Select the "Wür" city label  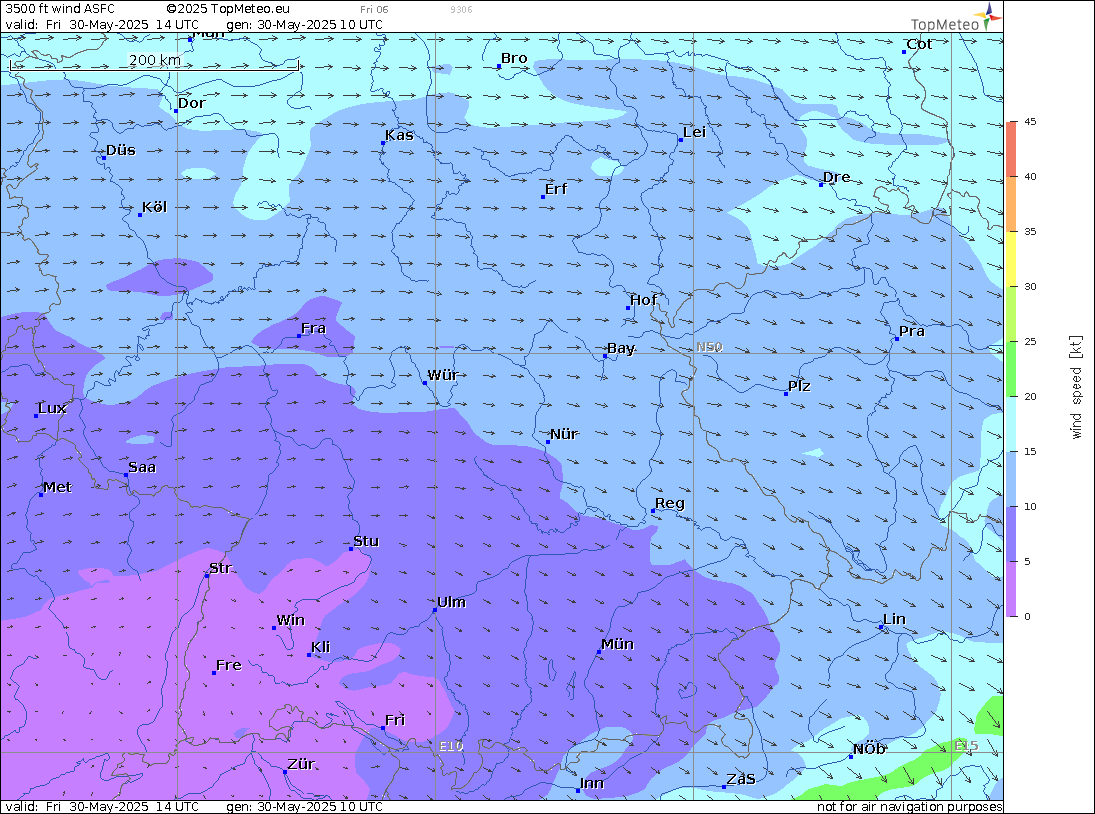click(x=443, y=376)
